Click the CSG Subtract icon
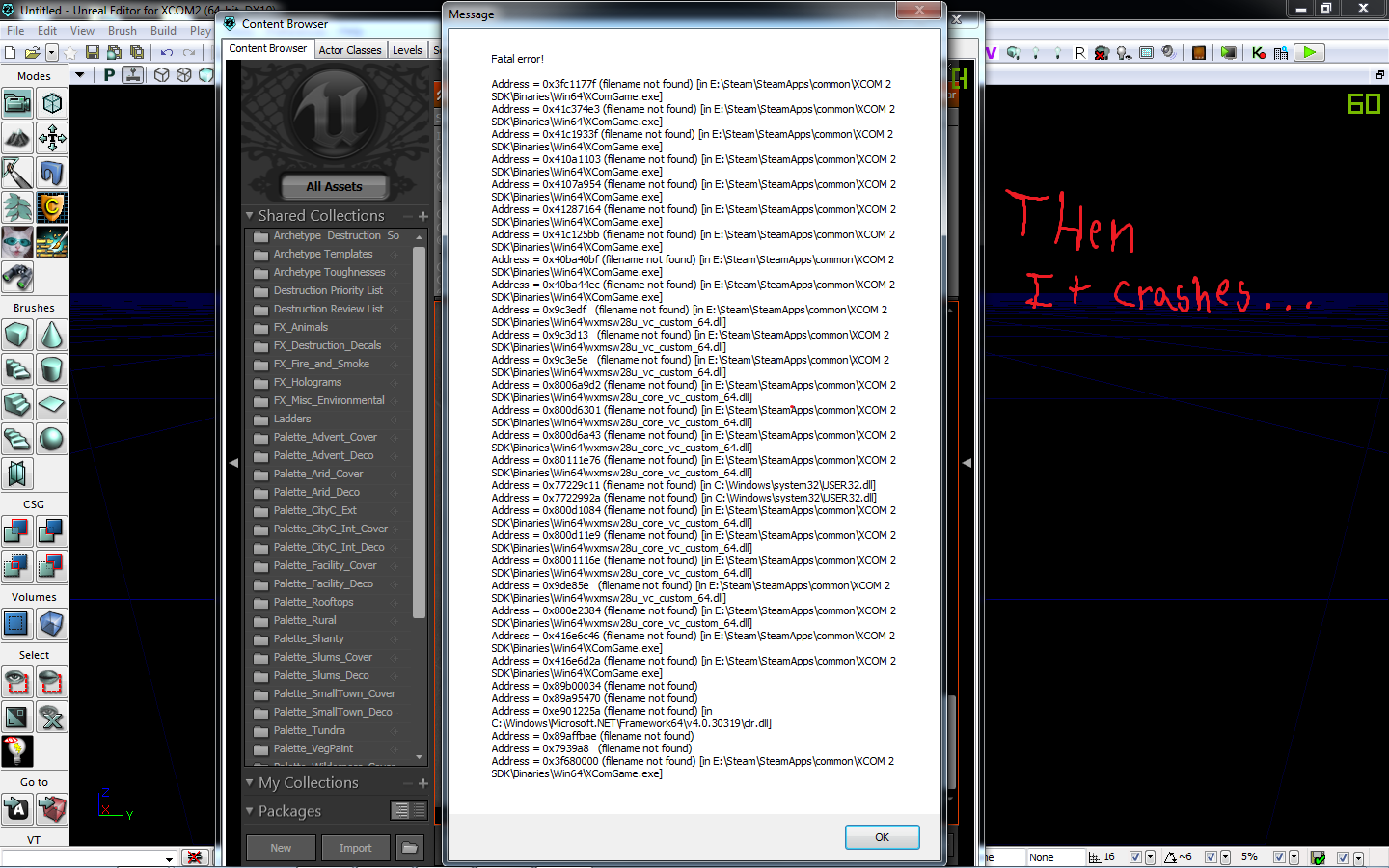The width and height of the screenshot is (1389, 868). coord(52,531)
